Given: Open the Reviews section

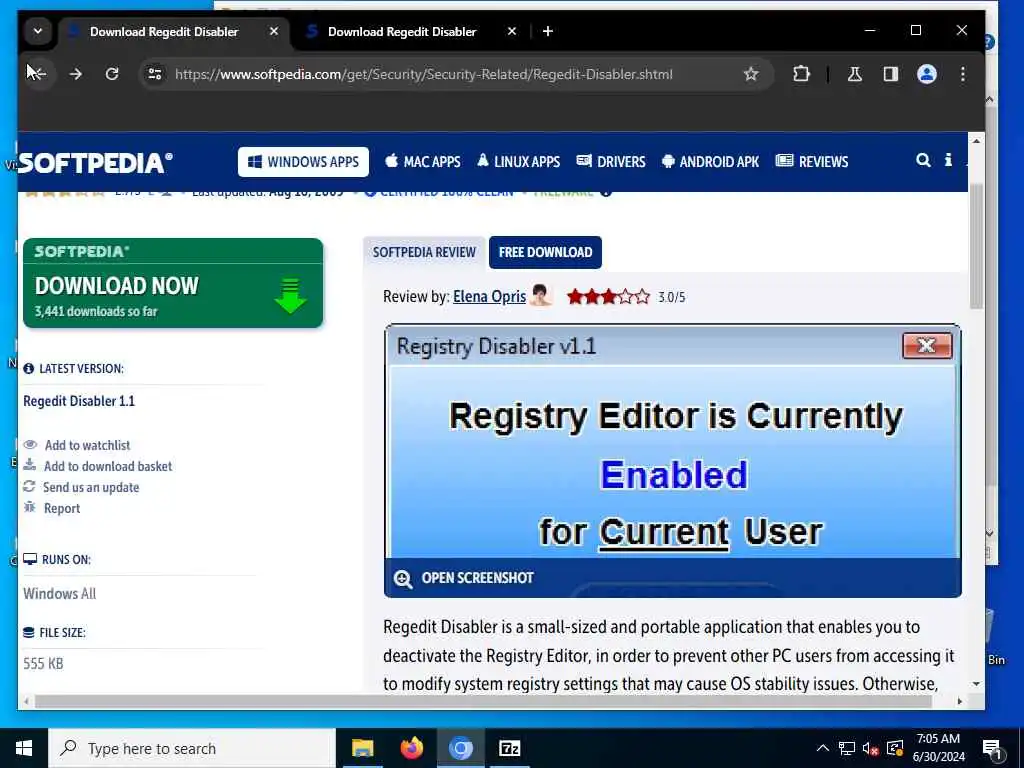Looking at the screenshot, I should tap(812, 162).
